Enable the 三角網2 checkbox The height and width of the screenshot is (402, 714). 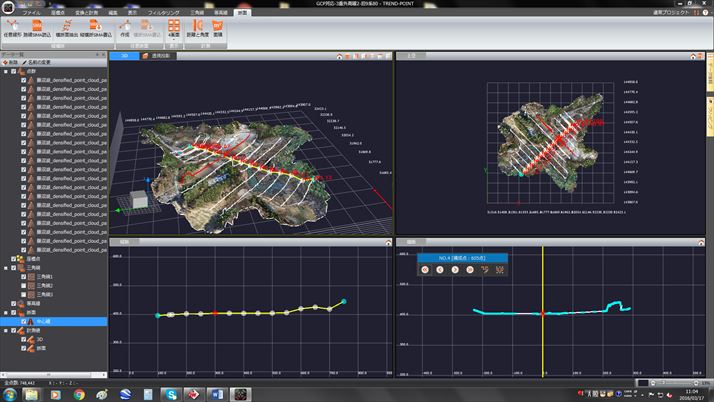[x=24, y=286]
